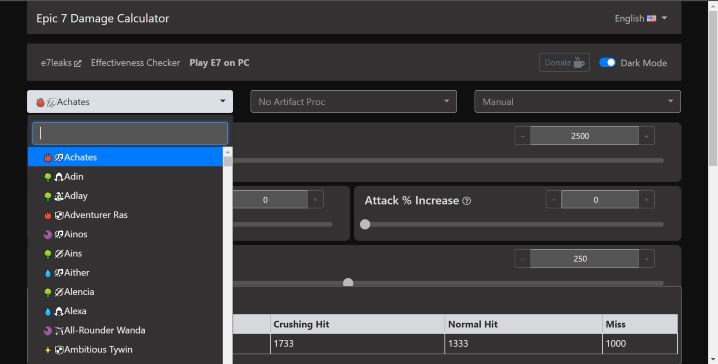Click the Crushing Hit column header
Image resolution: width=718 pixels, height=364 pixels.
(357, 324)
